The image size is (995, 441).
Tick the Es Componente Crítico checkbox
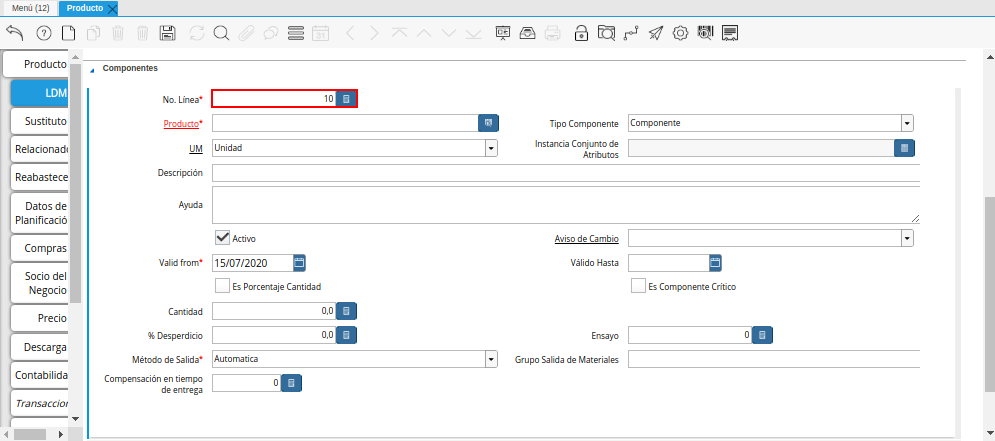tap(637, 286)
